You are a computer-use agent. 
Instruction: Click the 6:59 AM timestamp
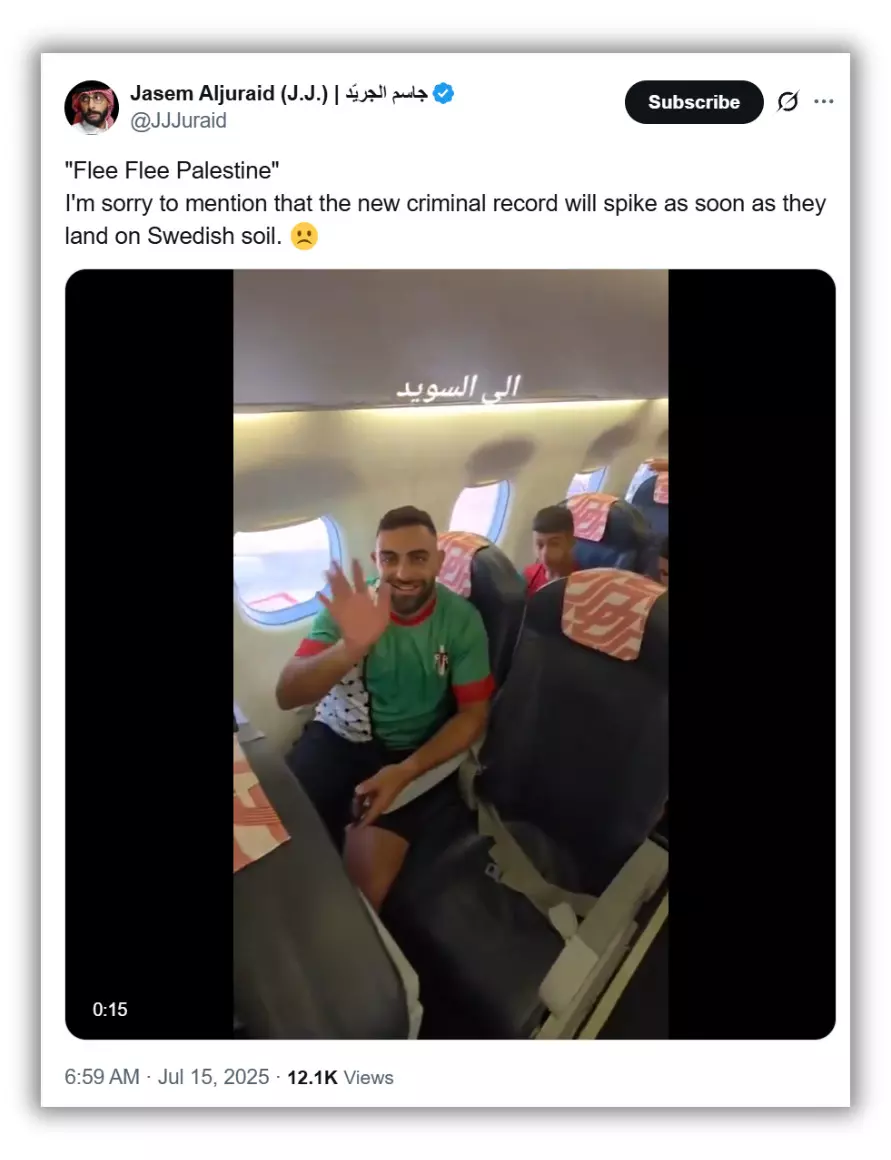pyautogui.click(x=102, y=1076)
